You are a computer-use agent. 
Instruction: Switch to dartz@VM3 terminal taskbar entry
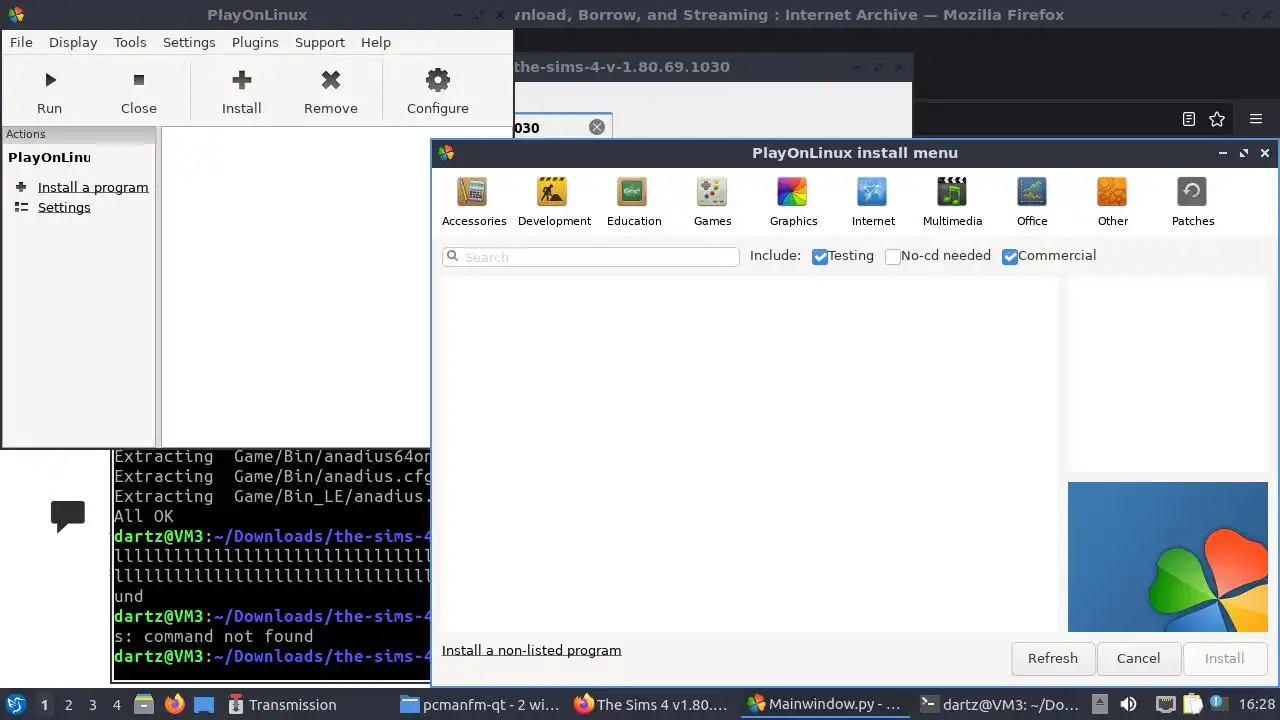click(999, 705)
